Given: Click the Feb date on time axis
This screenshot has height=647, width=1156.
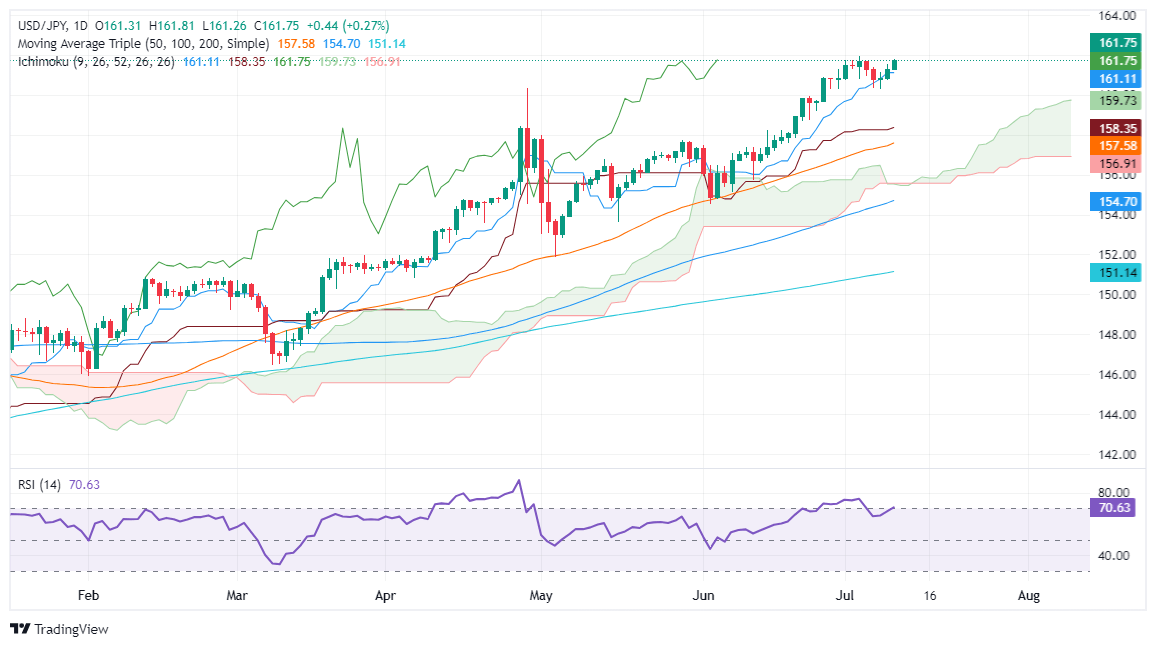Looking at the screenshot, I should pyautogui.click(x=88, y=595).
